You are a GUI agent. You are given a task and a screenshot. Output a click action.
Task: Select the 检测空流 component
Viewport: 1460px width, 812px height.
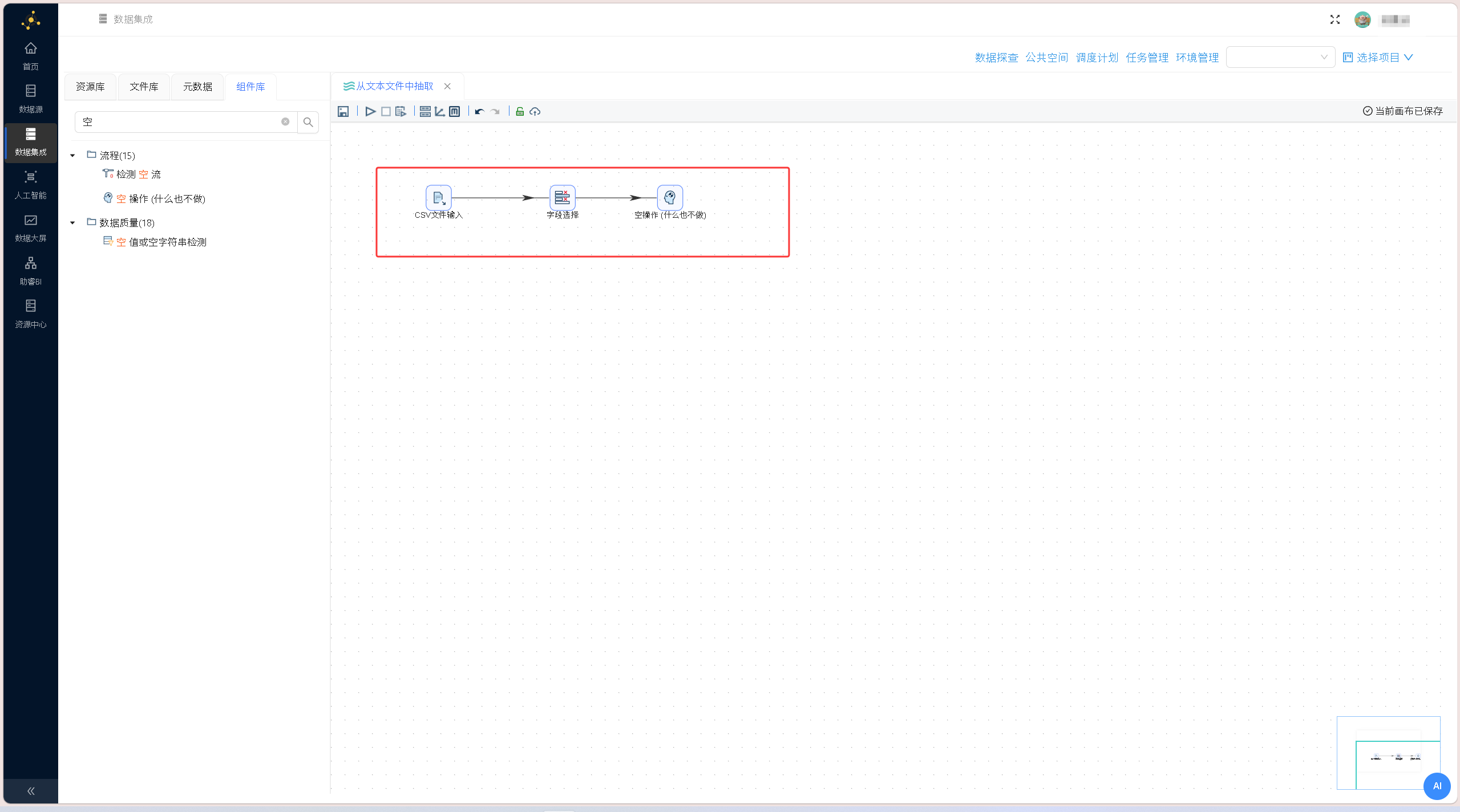tap(132, 174)
